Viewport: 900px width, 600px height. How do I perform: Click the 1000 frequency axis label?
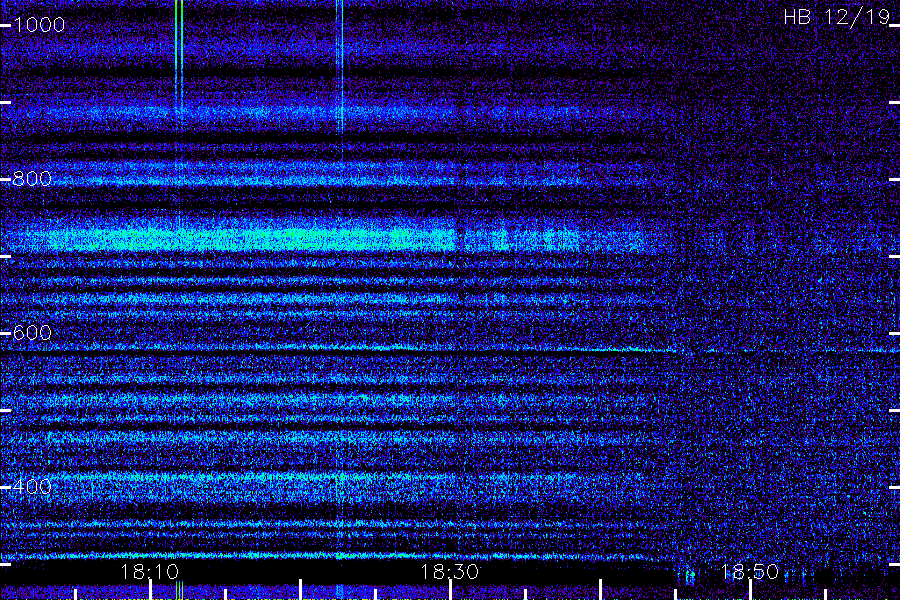(x=39, y=25)
